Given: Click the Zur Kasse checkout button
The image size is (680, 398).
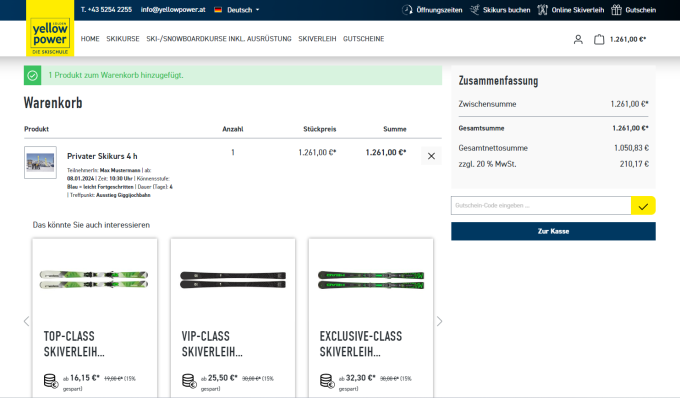Looking at the screenshot, I should tap(553, 231).
